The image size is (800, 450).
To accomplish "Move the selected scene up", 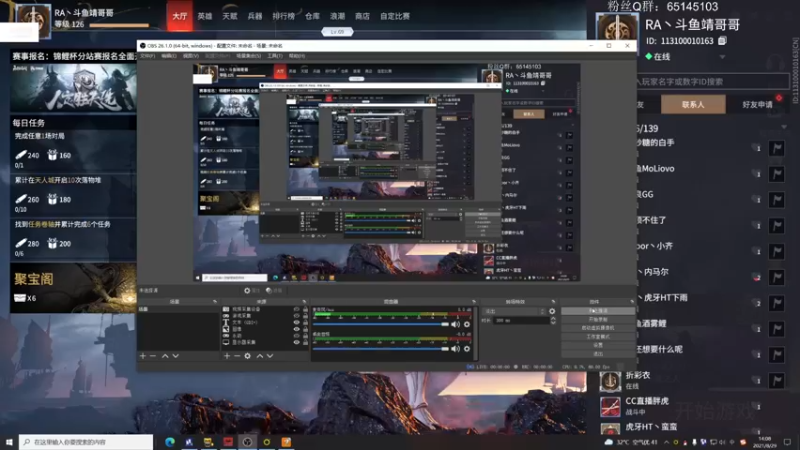I will [x=165, y=356].
